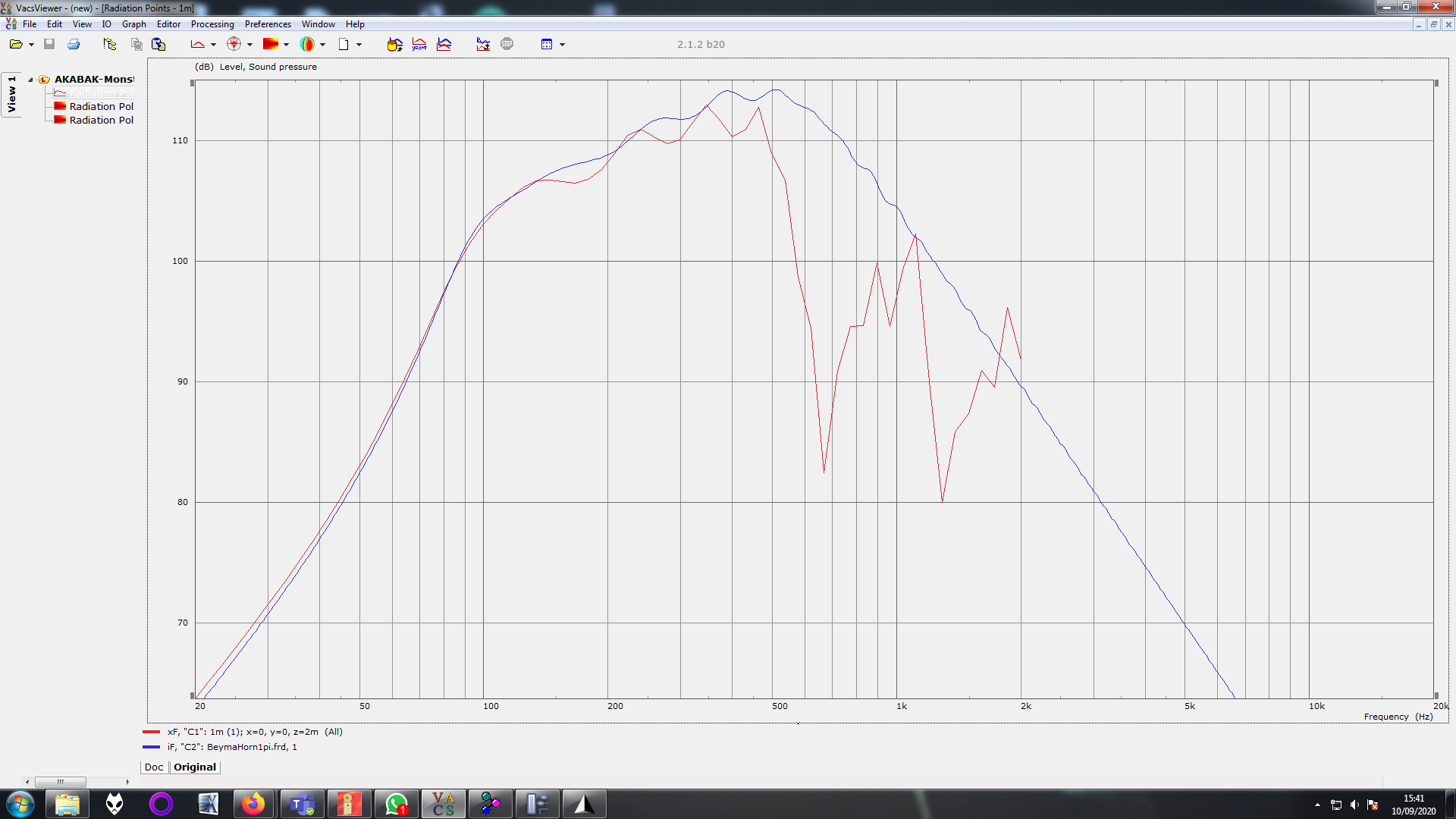Click the grey STOP sign icon
The image size is (1456, 819).
[507, 45]
